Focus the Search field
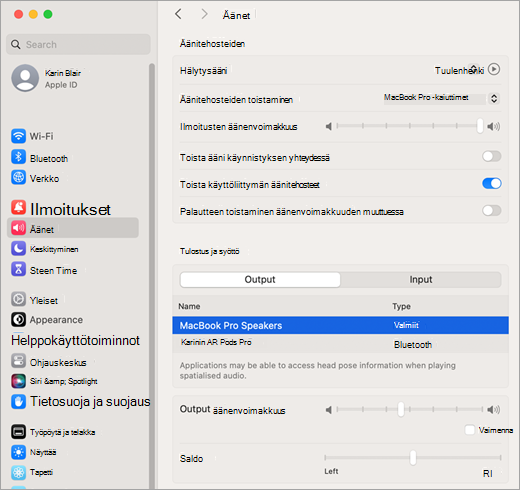Viewport: 520px width, 490px height. [x=78, y=44]
